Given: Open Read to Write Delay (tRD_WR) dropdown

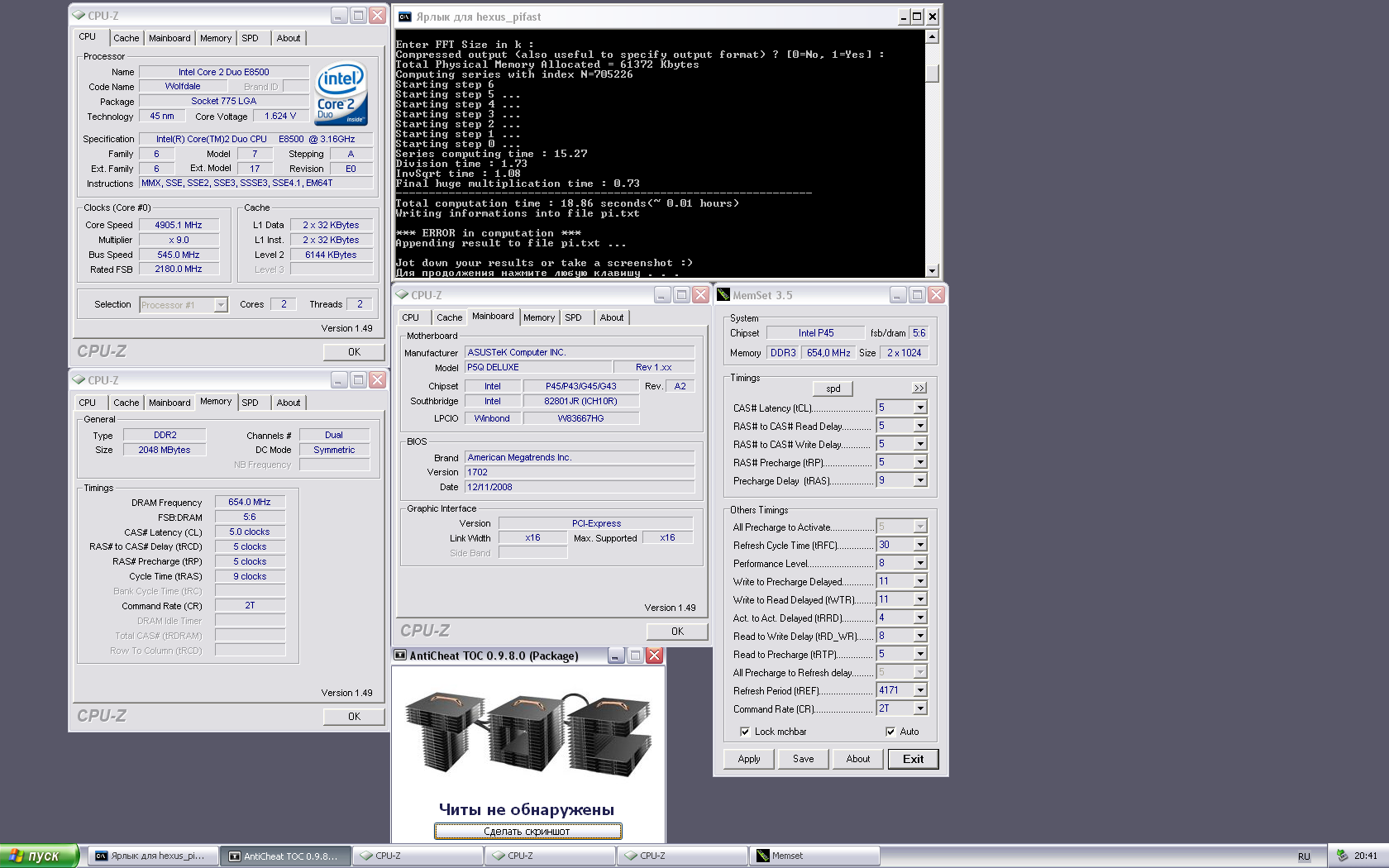Looking at the screenshot, I should [x=920, y=636].
